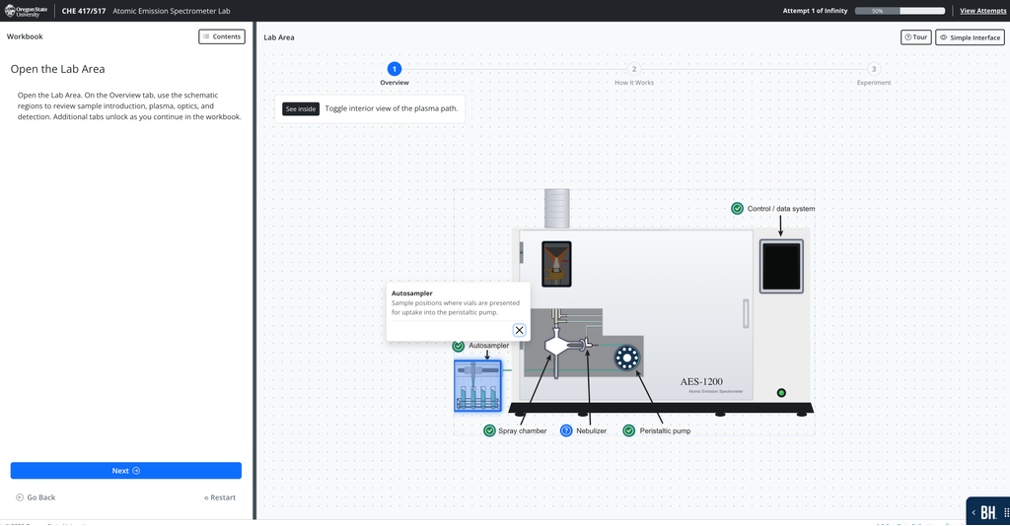Click the Spray chamber check marker
1010x526 pixels.
[x=490, y=431]
